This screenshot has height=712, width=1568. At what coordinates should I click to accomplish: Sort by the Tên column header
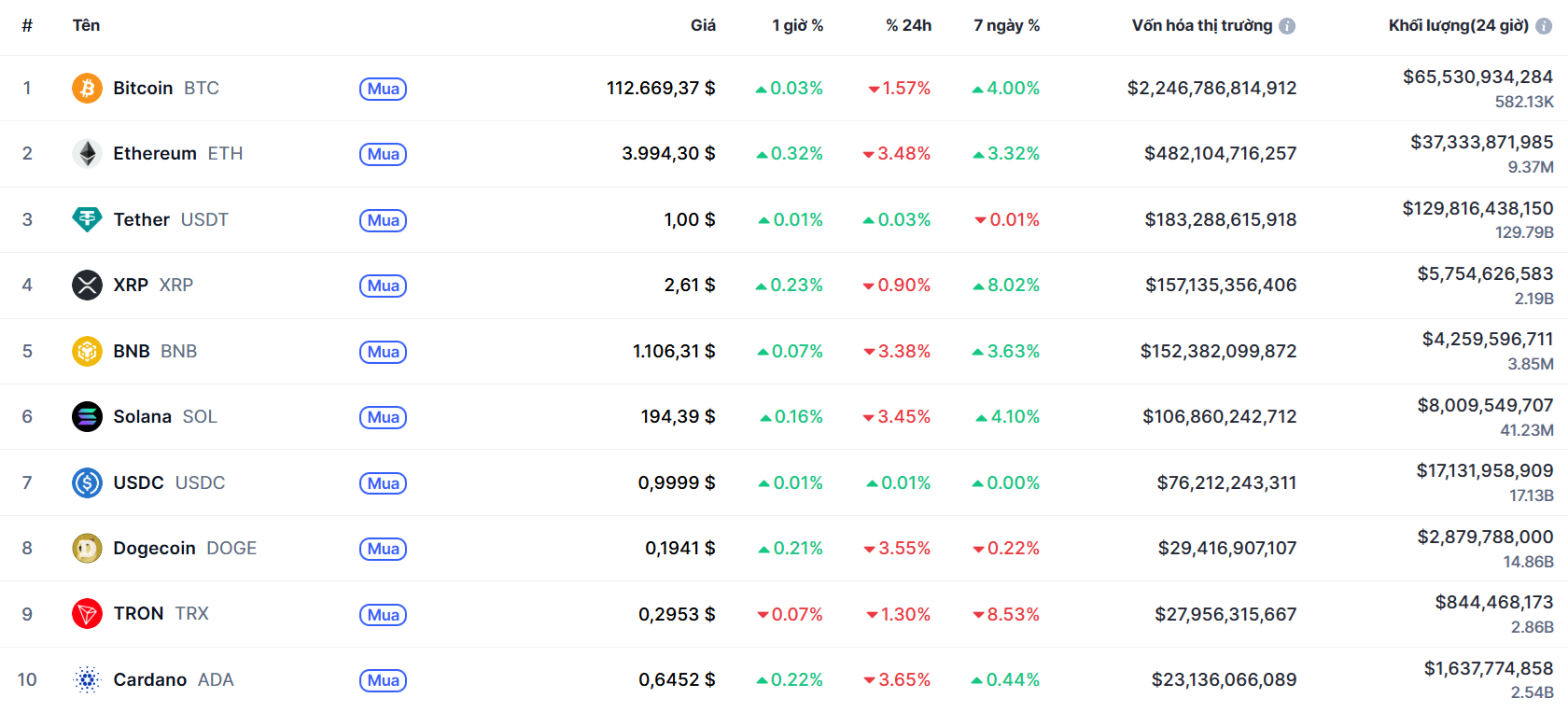click(86, 25)
